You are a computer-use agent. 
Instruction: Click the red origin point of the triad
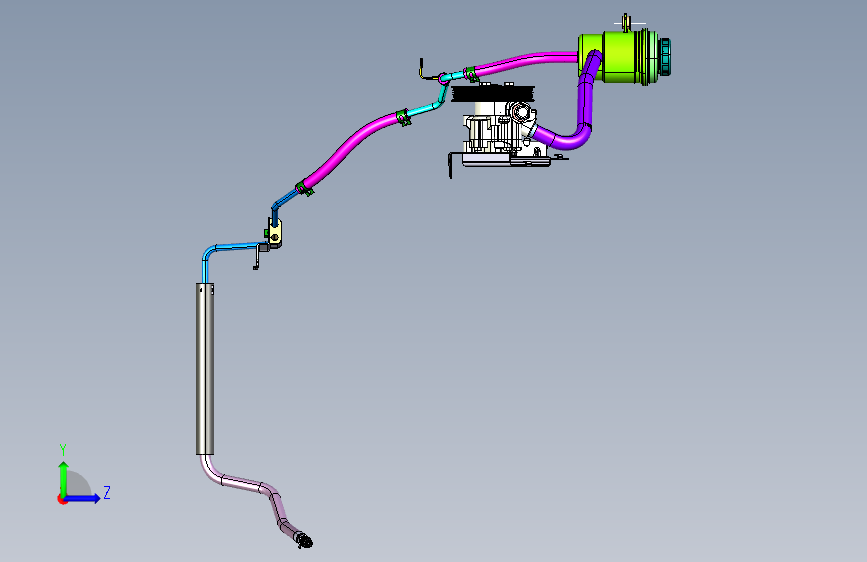(62, 499)
